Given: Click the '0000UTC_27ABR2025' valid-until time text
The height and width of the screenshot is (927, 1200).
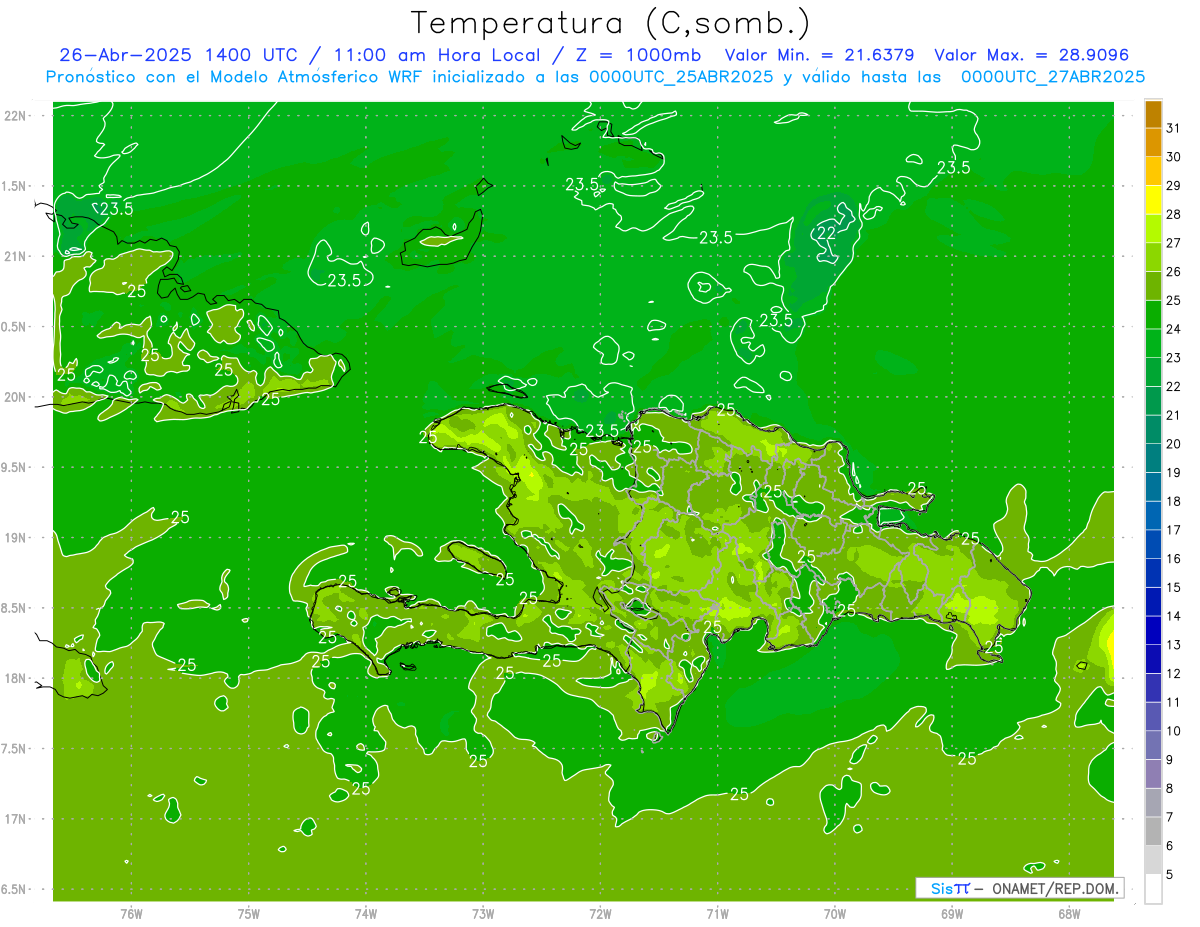Looking at the screenshot, I should click(1053, 77).
